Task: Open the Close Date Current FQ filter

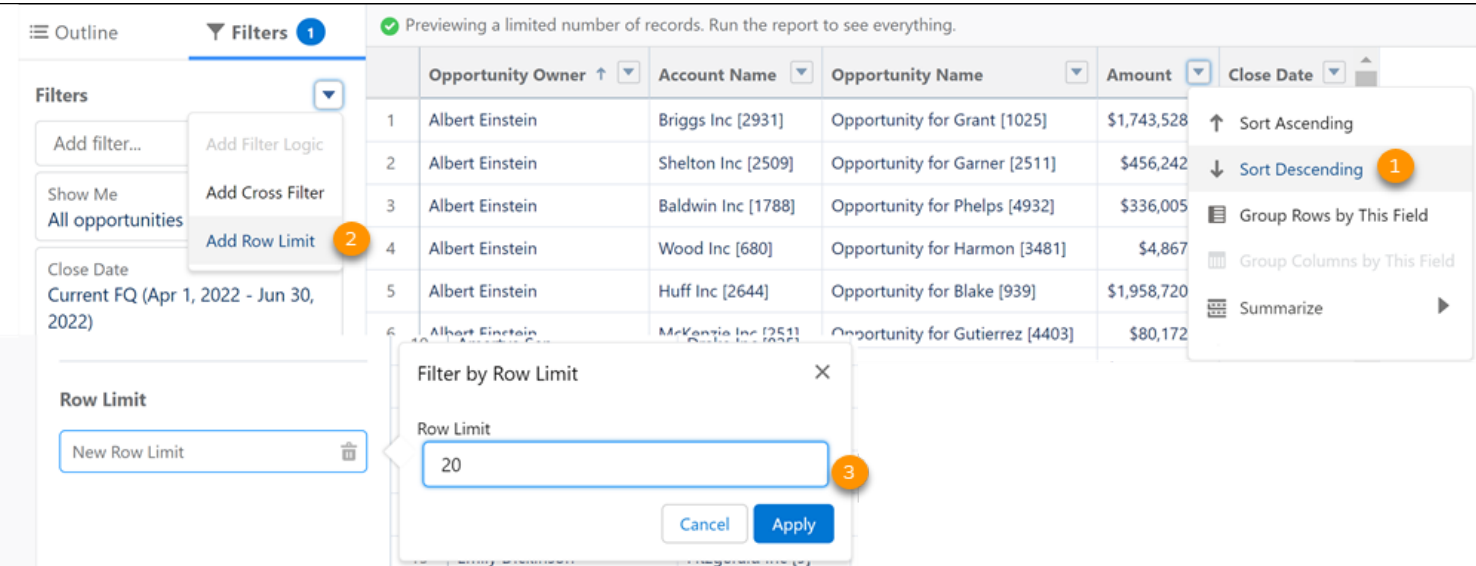Action: (190, 295)
